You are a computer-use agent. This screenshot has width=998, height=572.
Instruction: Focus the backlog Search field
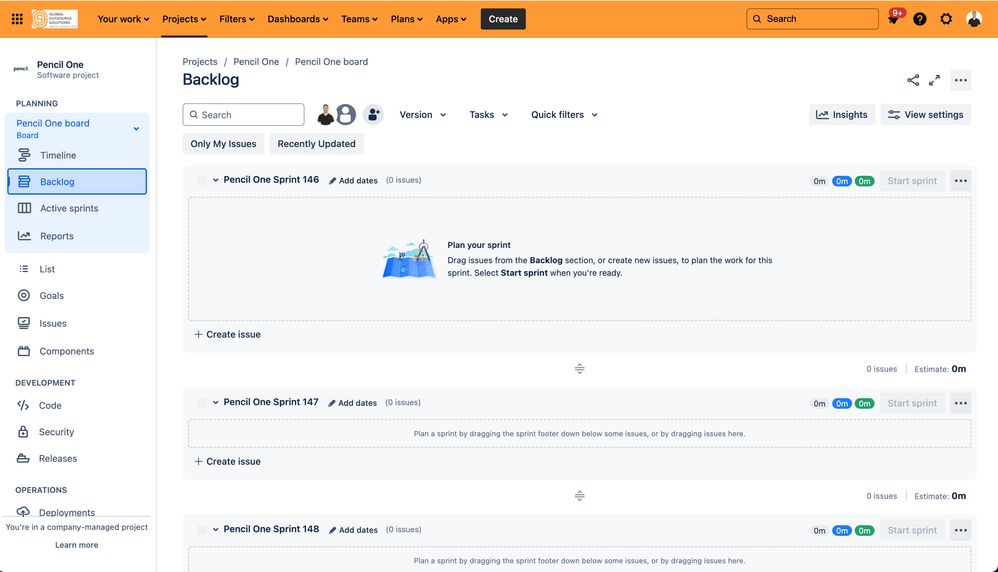click(243, 115)
